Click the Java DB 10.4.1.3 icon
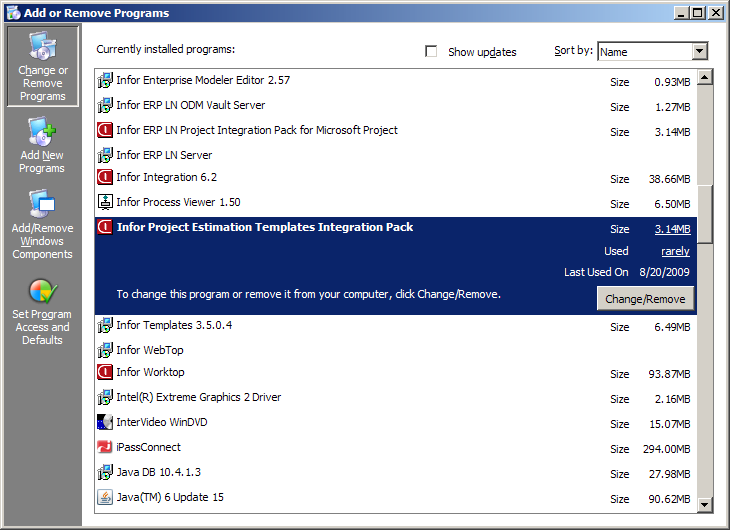The image size is (730, 530). (105, 473)
